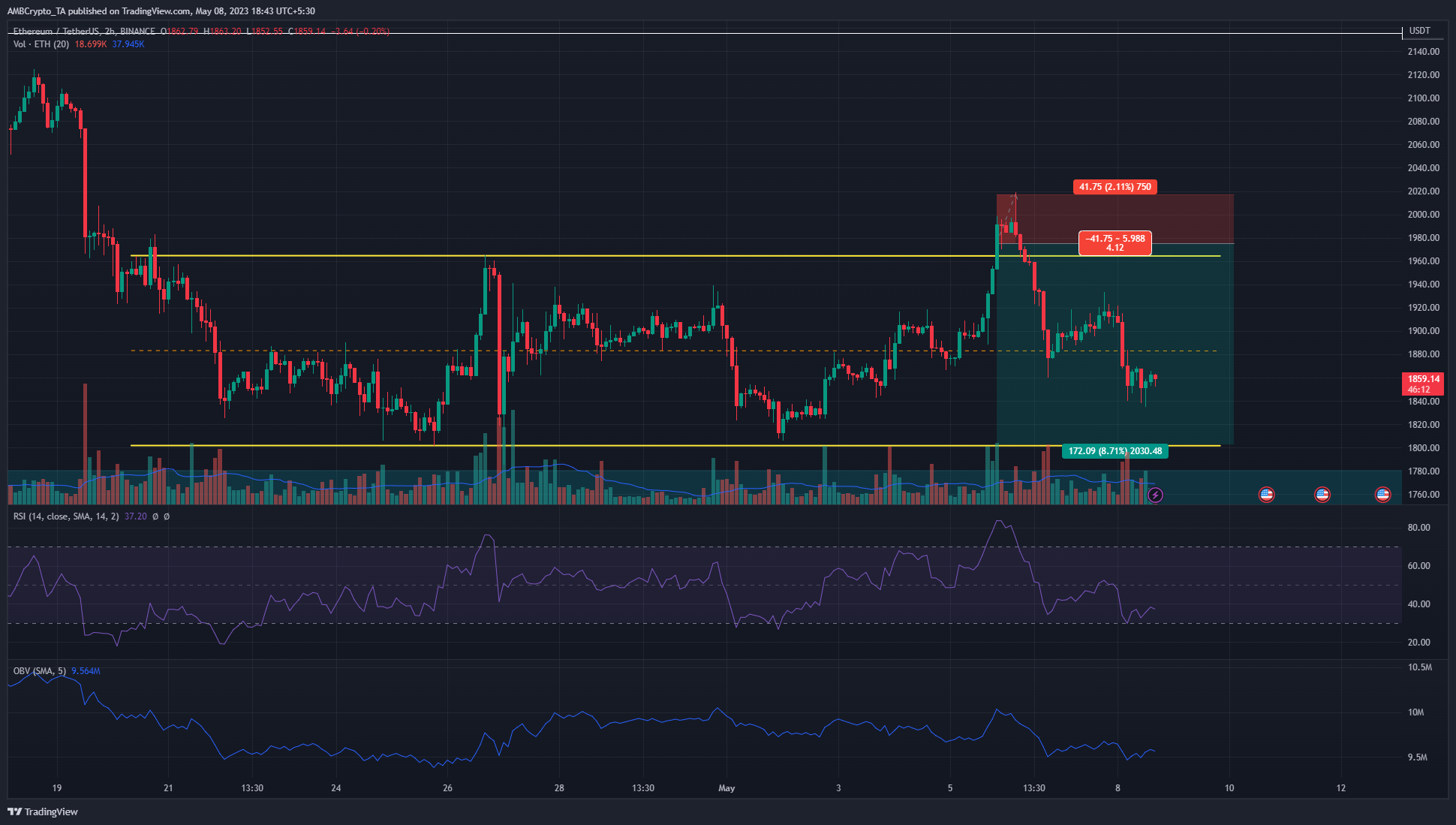Select the green target label 172.09 (8.71%) 2030.48
This screenshot has width=1456, height=825.
pyautogui.click(x=1115, y=451)
